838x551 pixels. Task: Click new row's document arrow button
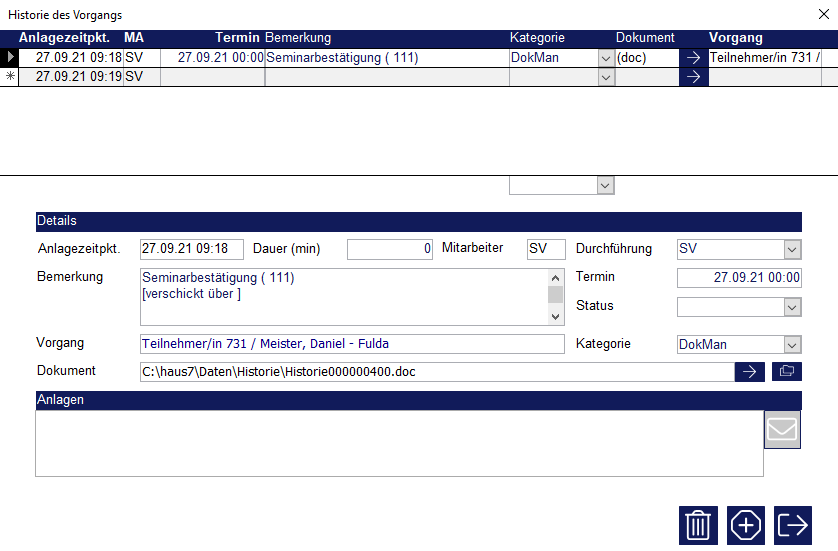pyautogui.click(x=693, y=77)
